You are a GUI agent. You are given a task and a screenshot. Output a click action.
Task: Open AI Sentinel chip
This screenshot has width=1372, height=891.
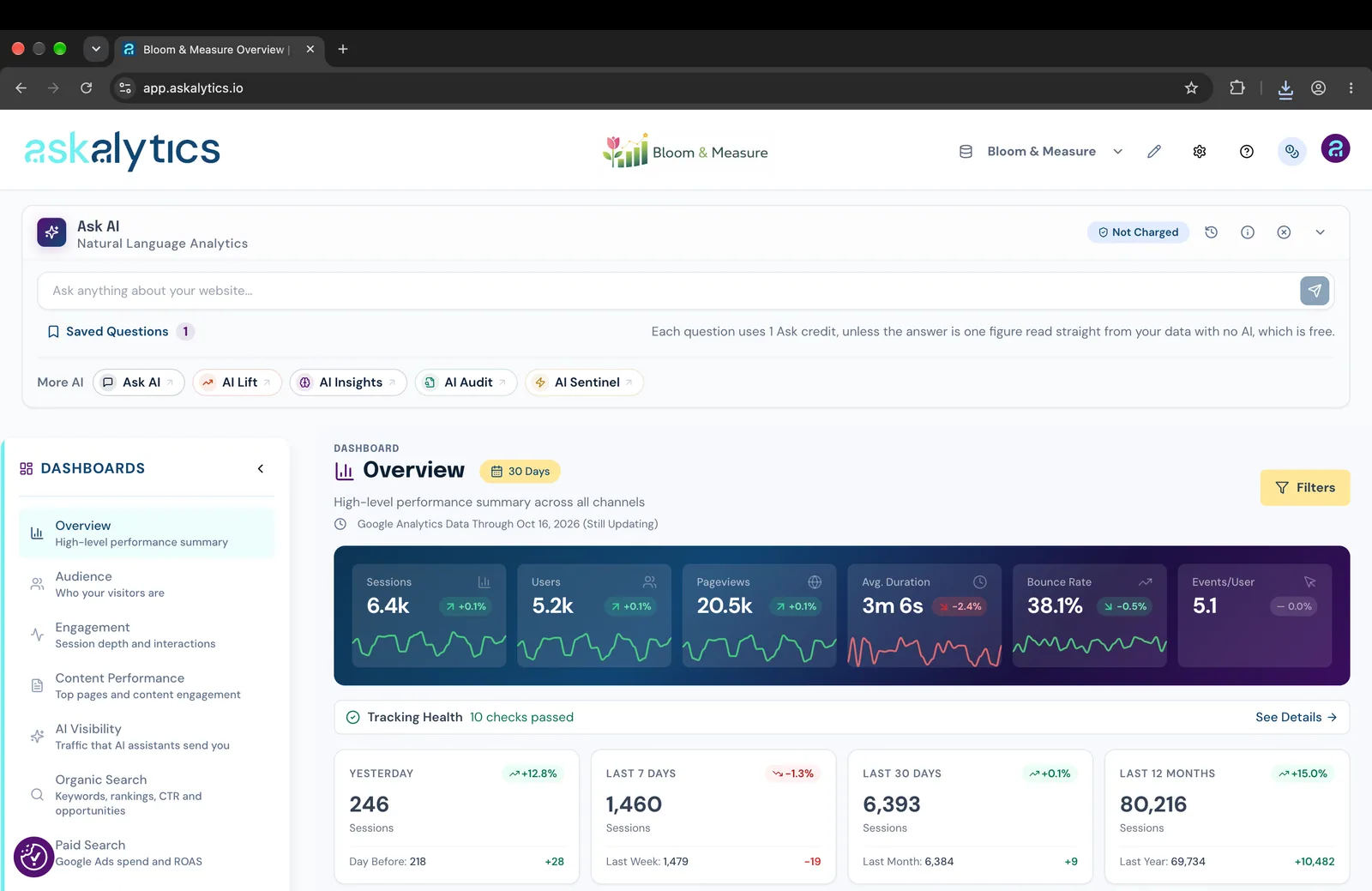(x=584, y=382)
